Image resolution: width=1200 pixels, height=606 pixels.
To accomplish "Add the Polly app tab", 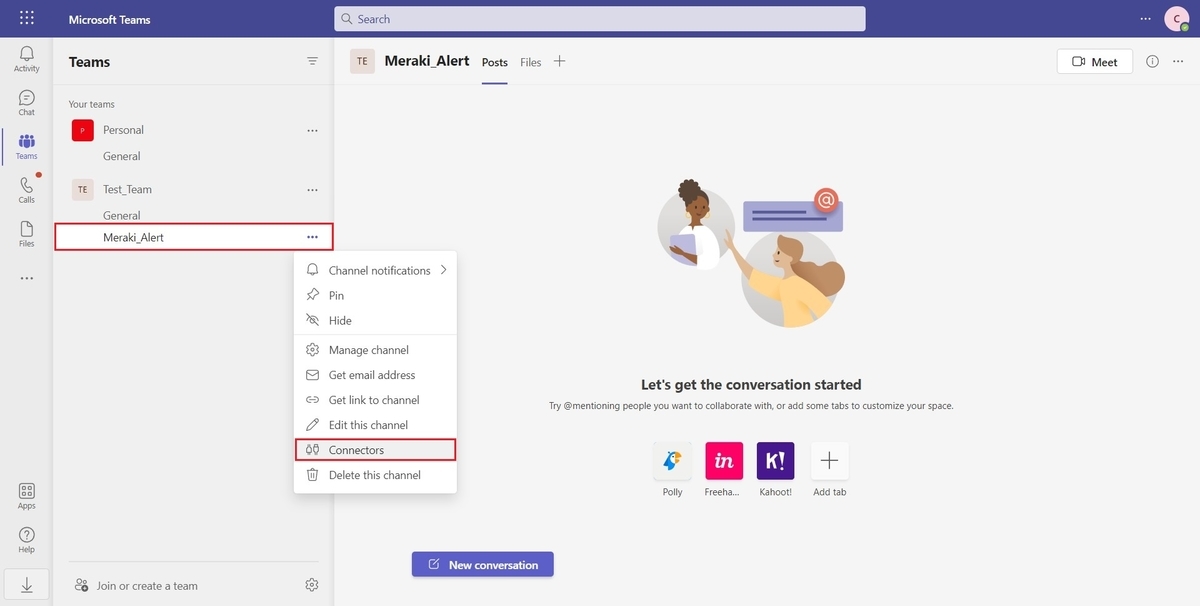I will click(x=672, y=461).
